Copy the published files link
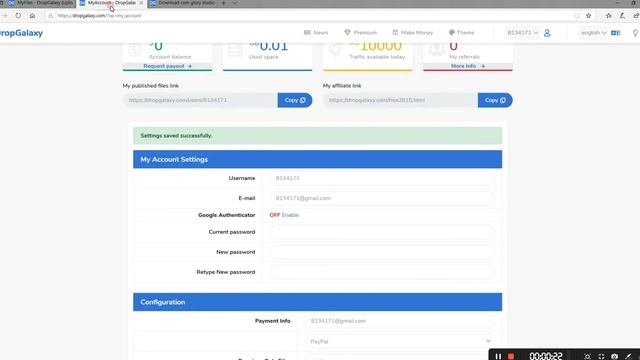 (x=295, y=100)
